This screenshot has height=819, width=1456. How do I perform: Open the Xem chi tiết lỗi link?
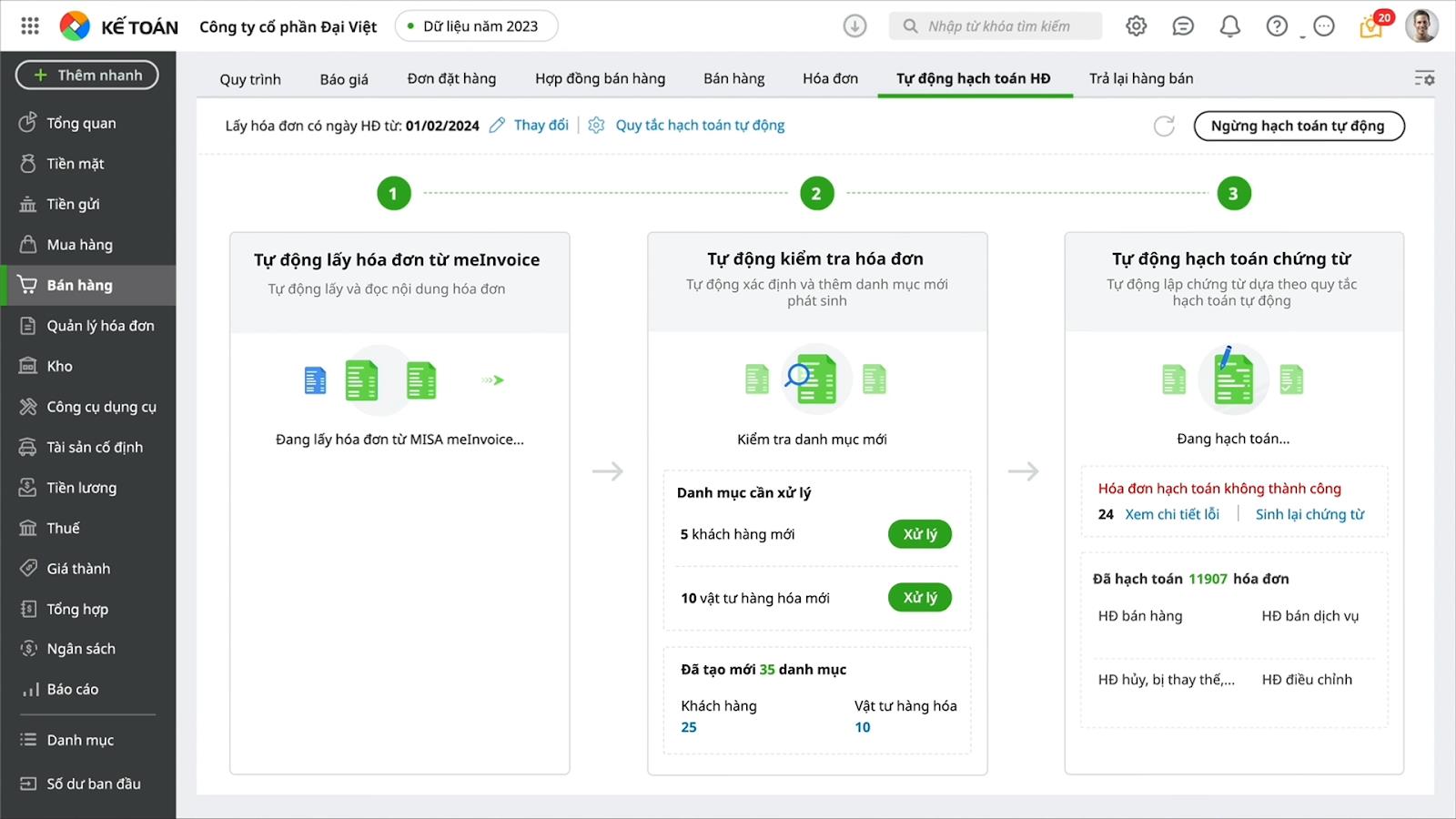point(1171,514)
